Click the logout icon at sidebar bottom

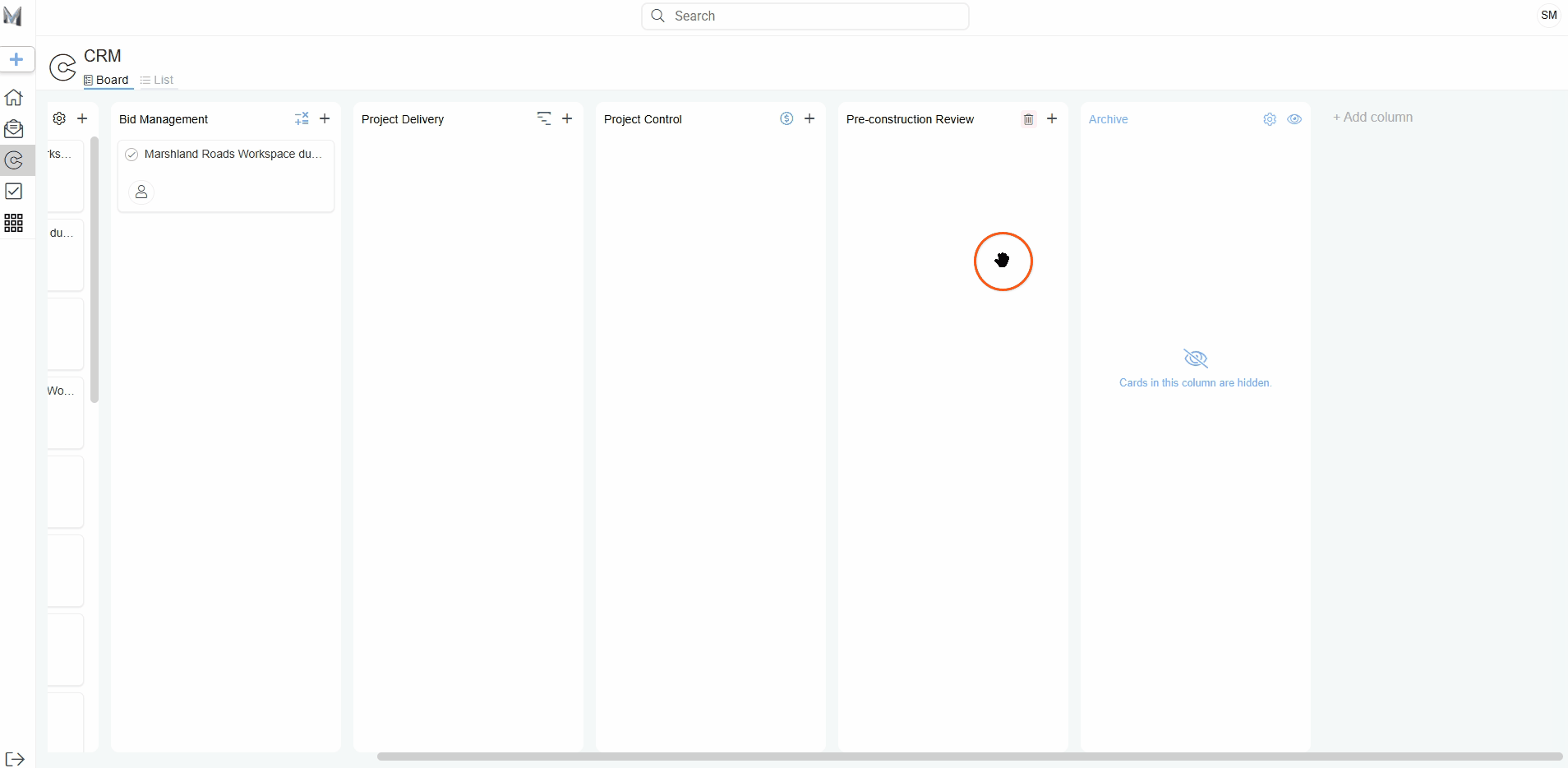[x=15, y=759]
